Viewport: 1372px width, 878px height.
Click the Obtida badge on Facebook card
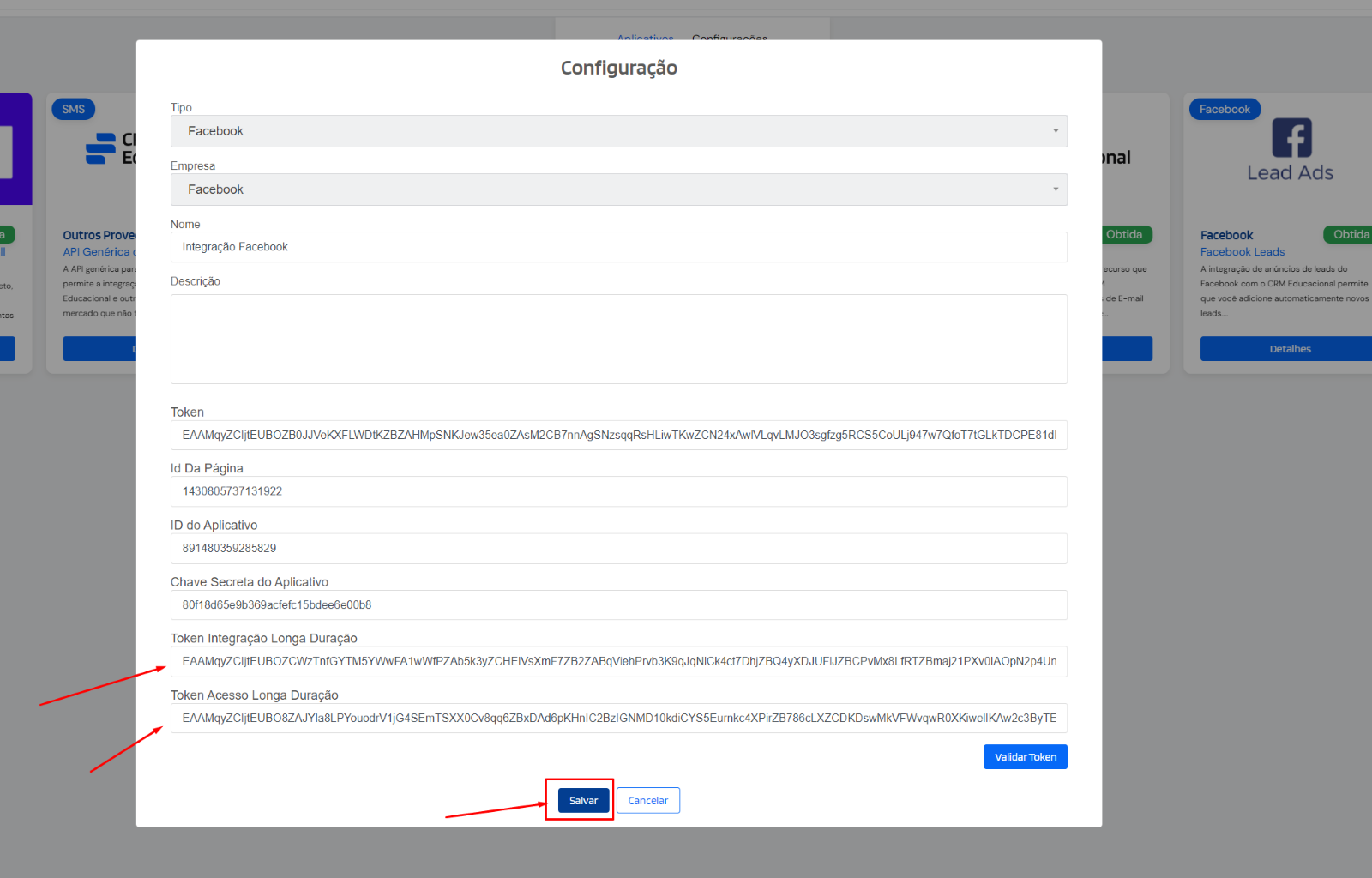pyautogui.click(x=1350, y=234)
